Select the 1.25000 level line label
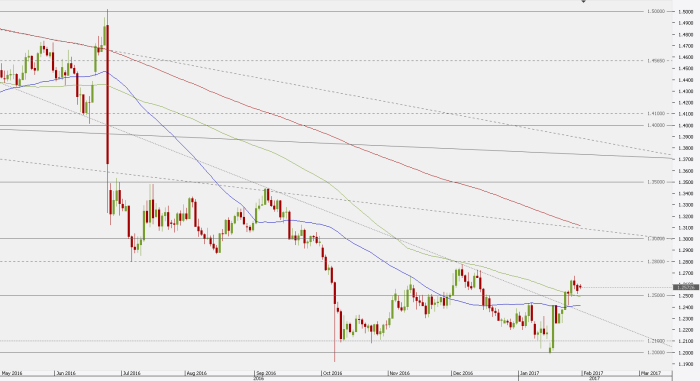 click(x=656, y=295)
